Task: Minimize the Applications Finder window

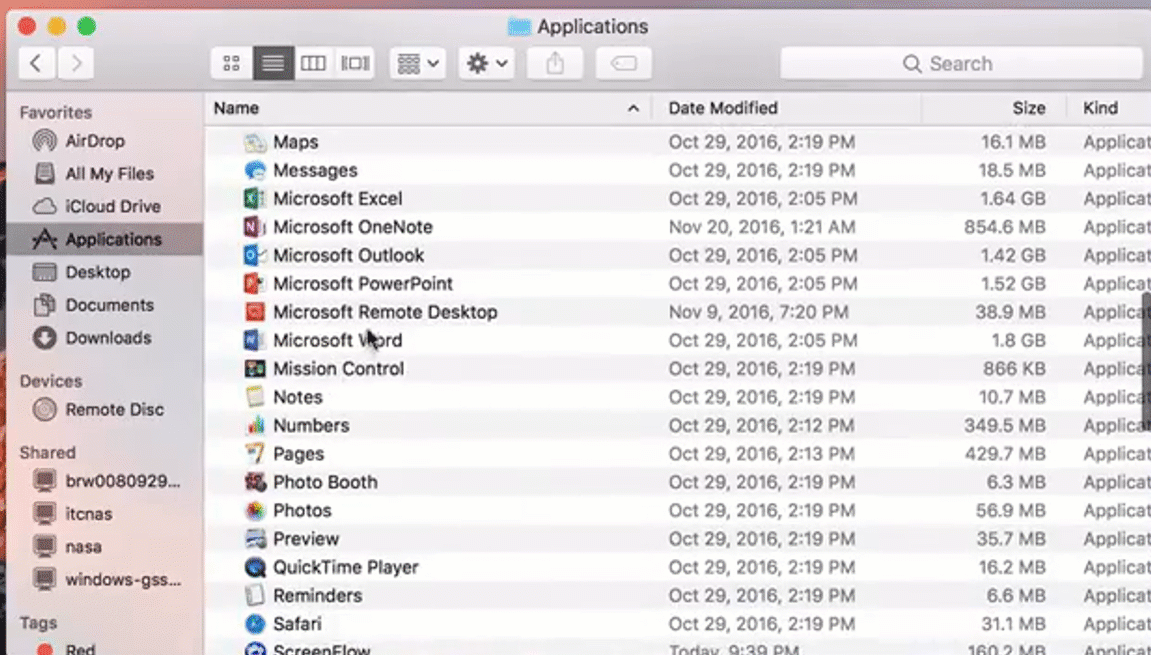Action: click(x=57, y=26)
